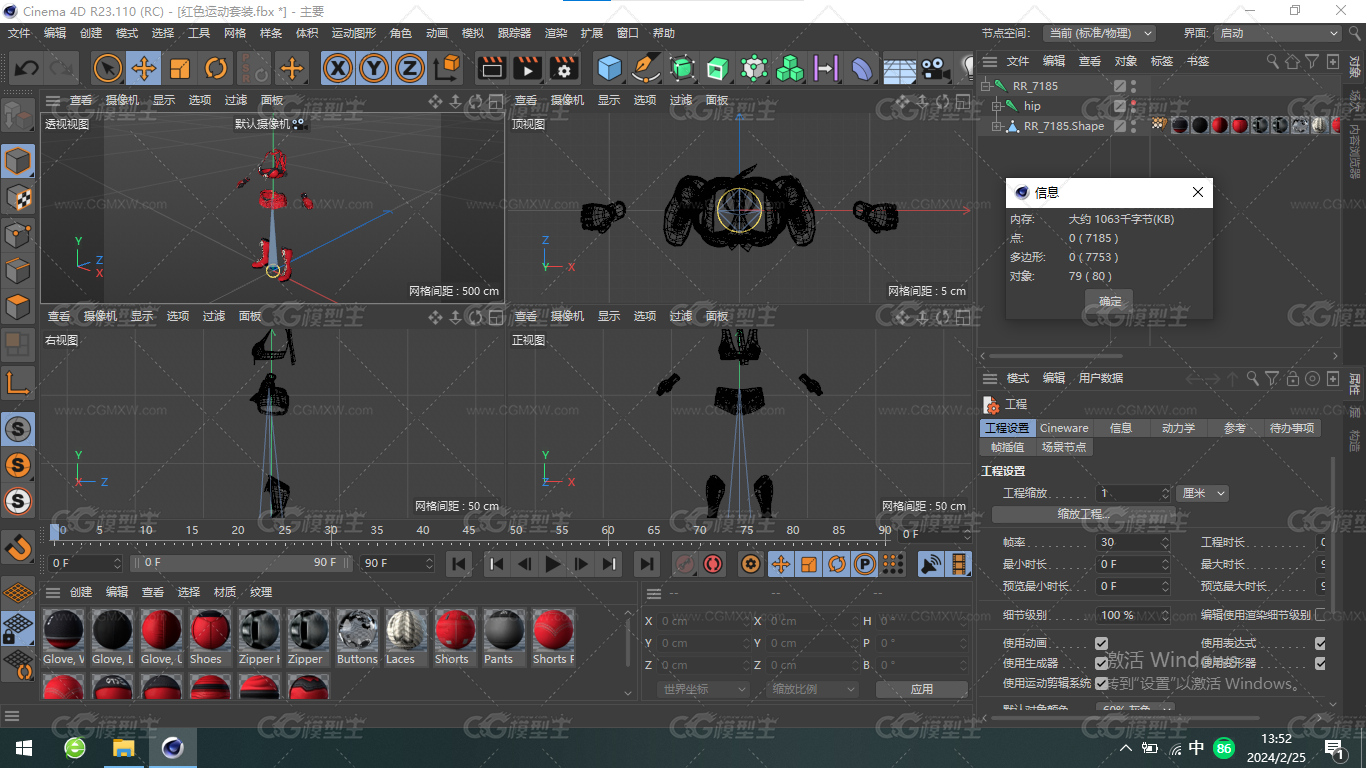The width and height of the screenshot is (1366, 768).
Task: Click the Bend deformer icon
Action: coord(862,68)
